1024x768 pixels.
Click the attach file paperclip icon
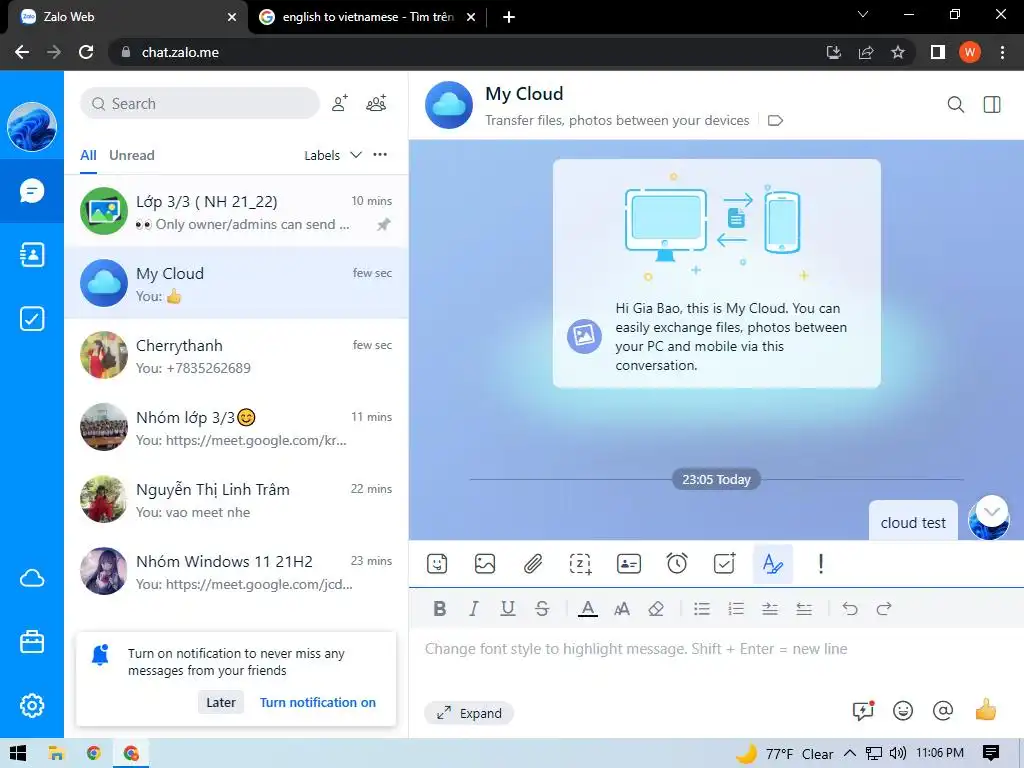tap(533, 564)
